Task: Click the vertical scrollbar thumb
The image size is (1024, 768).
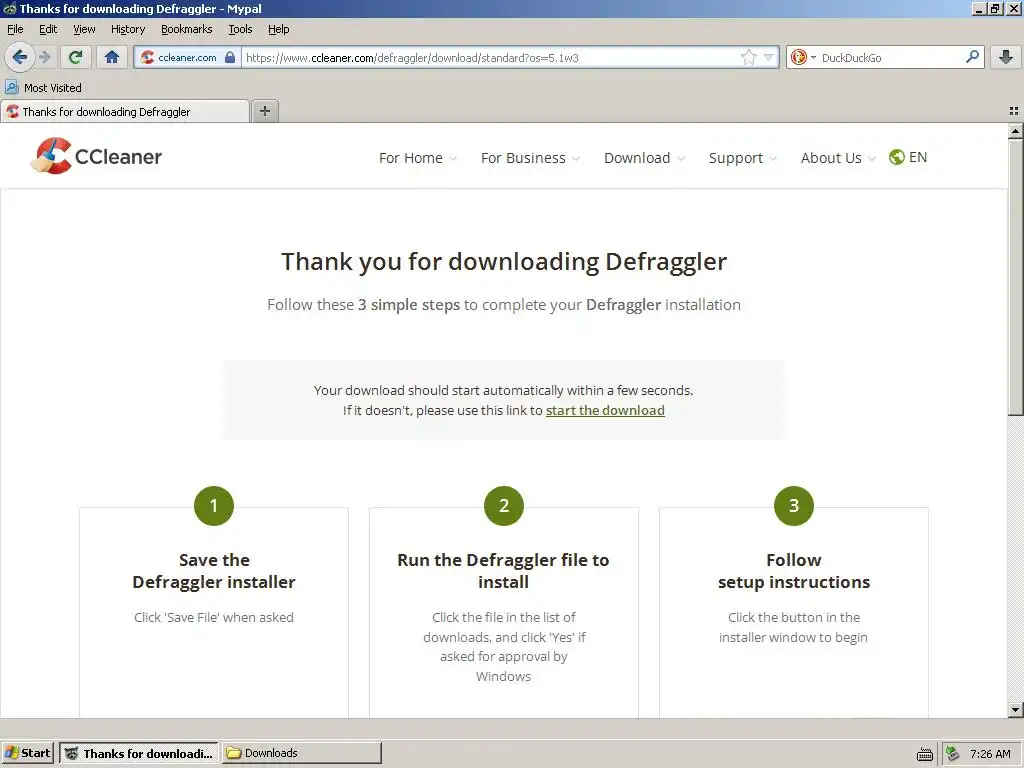Action: (x=1016, y=276)
